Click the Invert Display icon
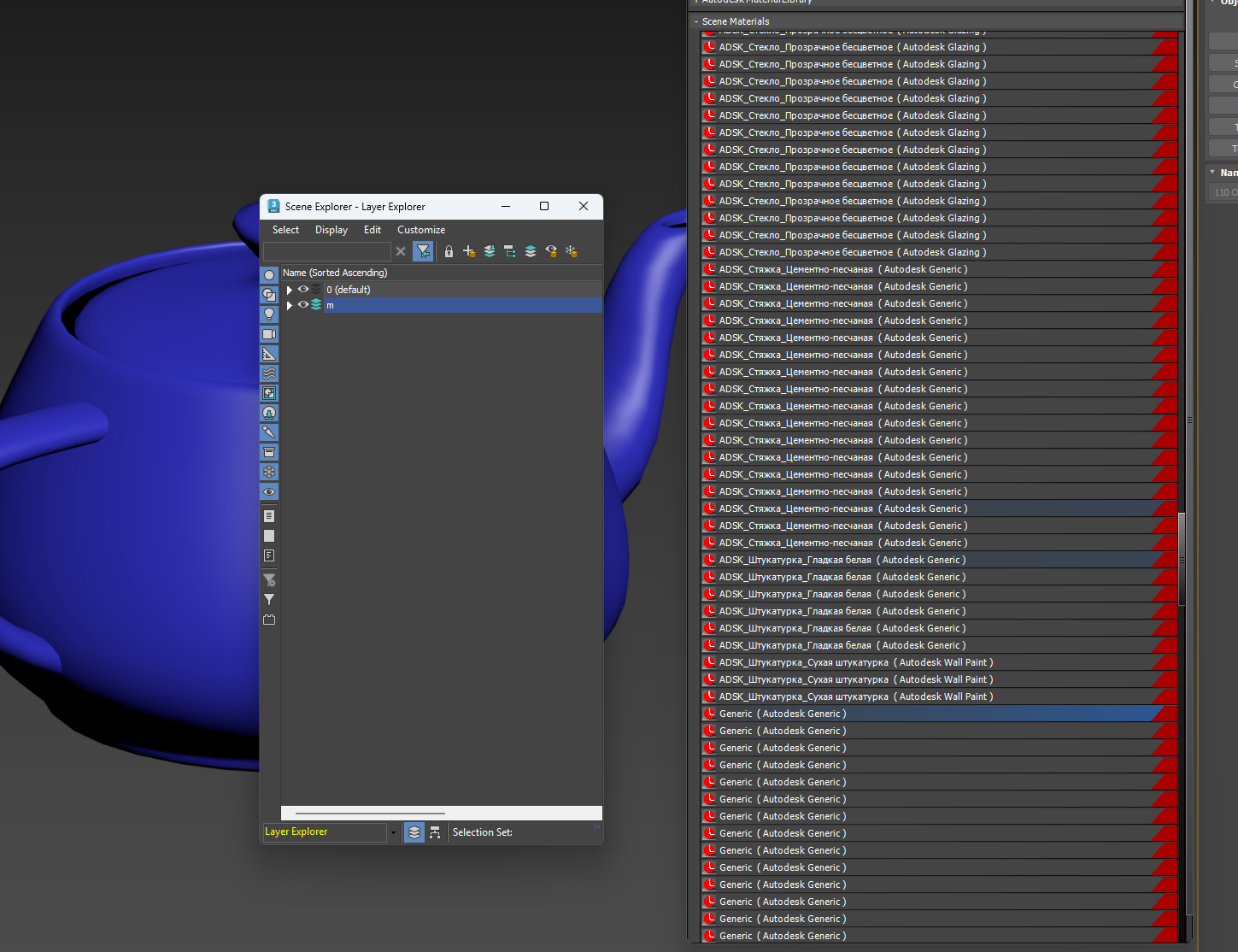Screen dimensions: 1238x952 coord(269,555)
